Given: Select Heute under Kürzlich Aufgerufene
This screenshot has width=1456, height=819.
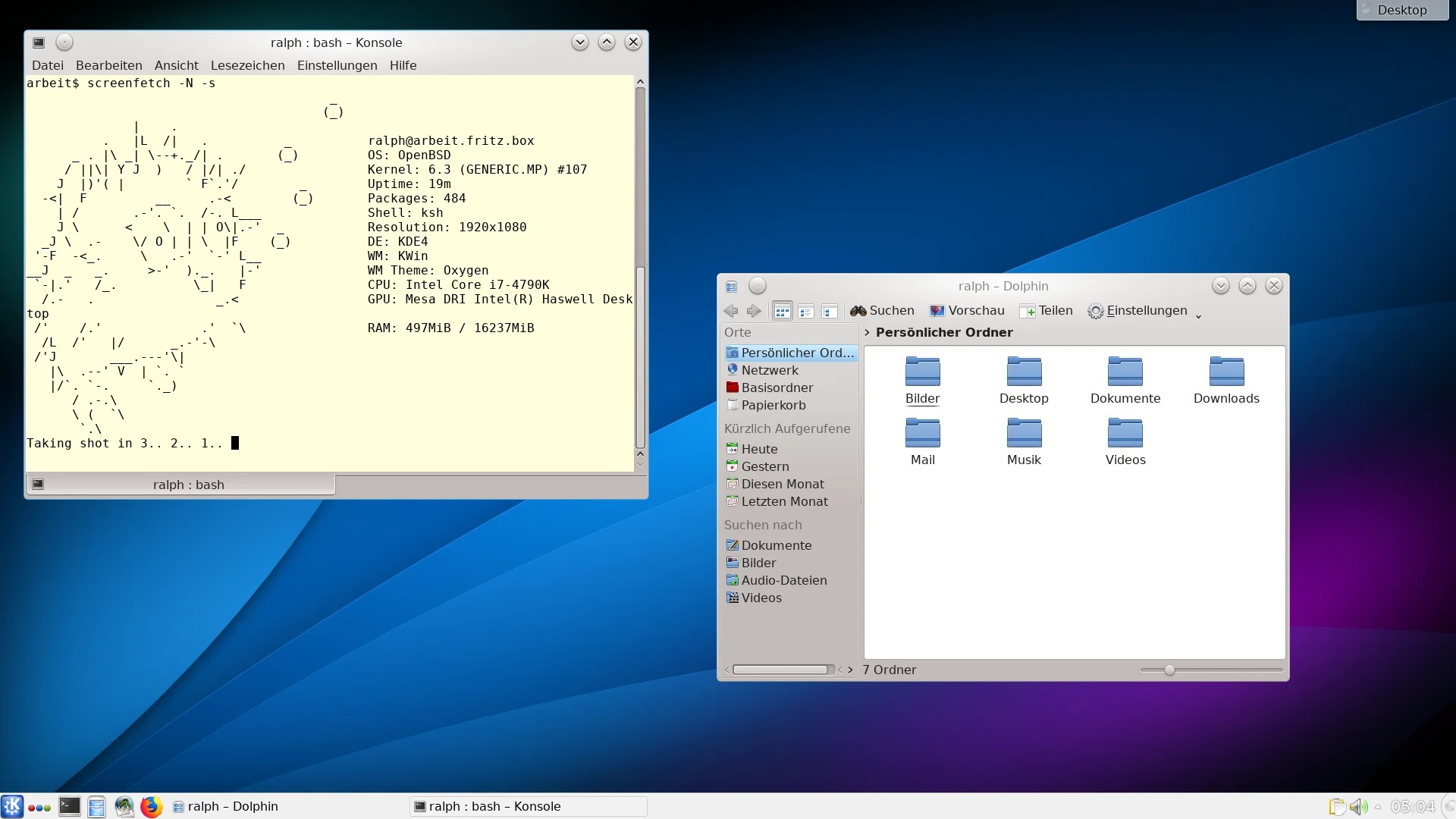Looking at the screenshot, I should pyautogui.click(x=790, y=449).
